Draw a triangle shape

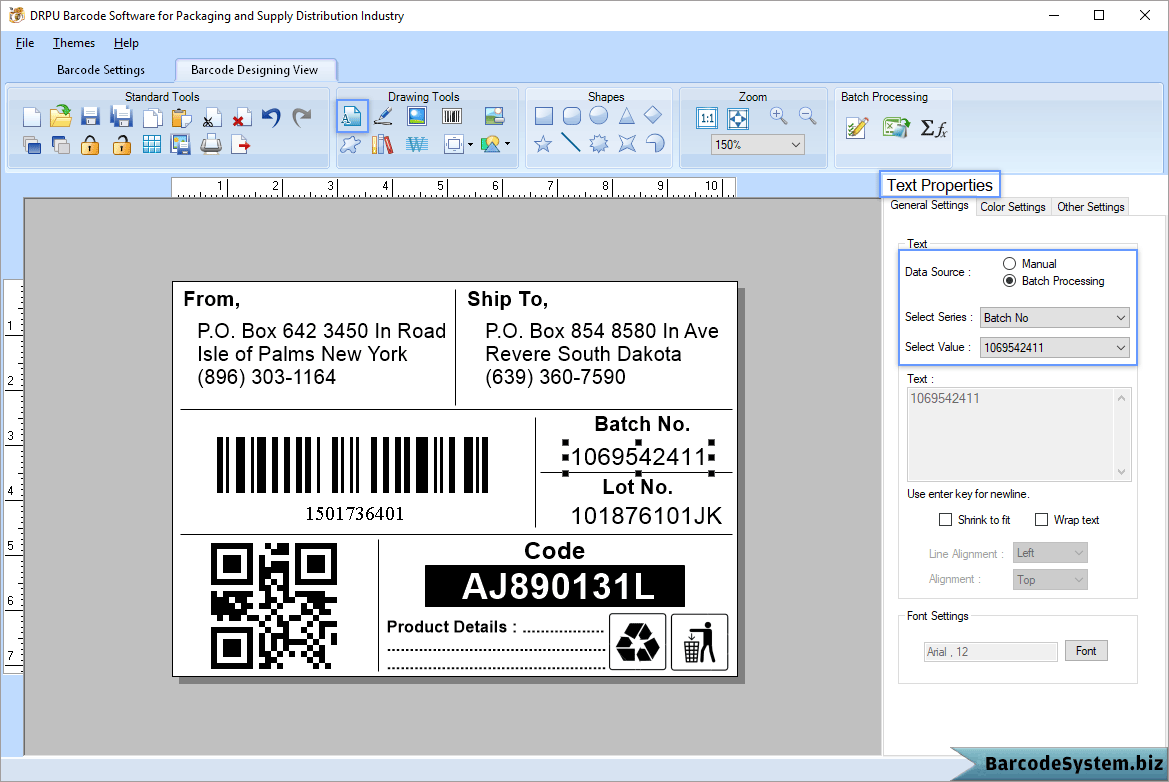tap(626, 116)
